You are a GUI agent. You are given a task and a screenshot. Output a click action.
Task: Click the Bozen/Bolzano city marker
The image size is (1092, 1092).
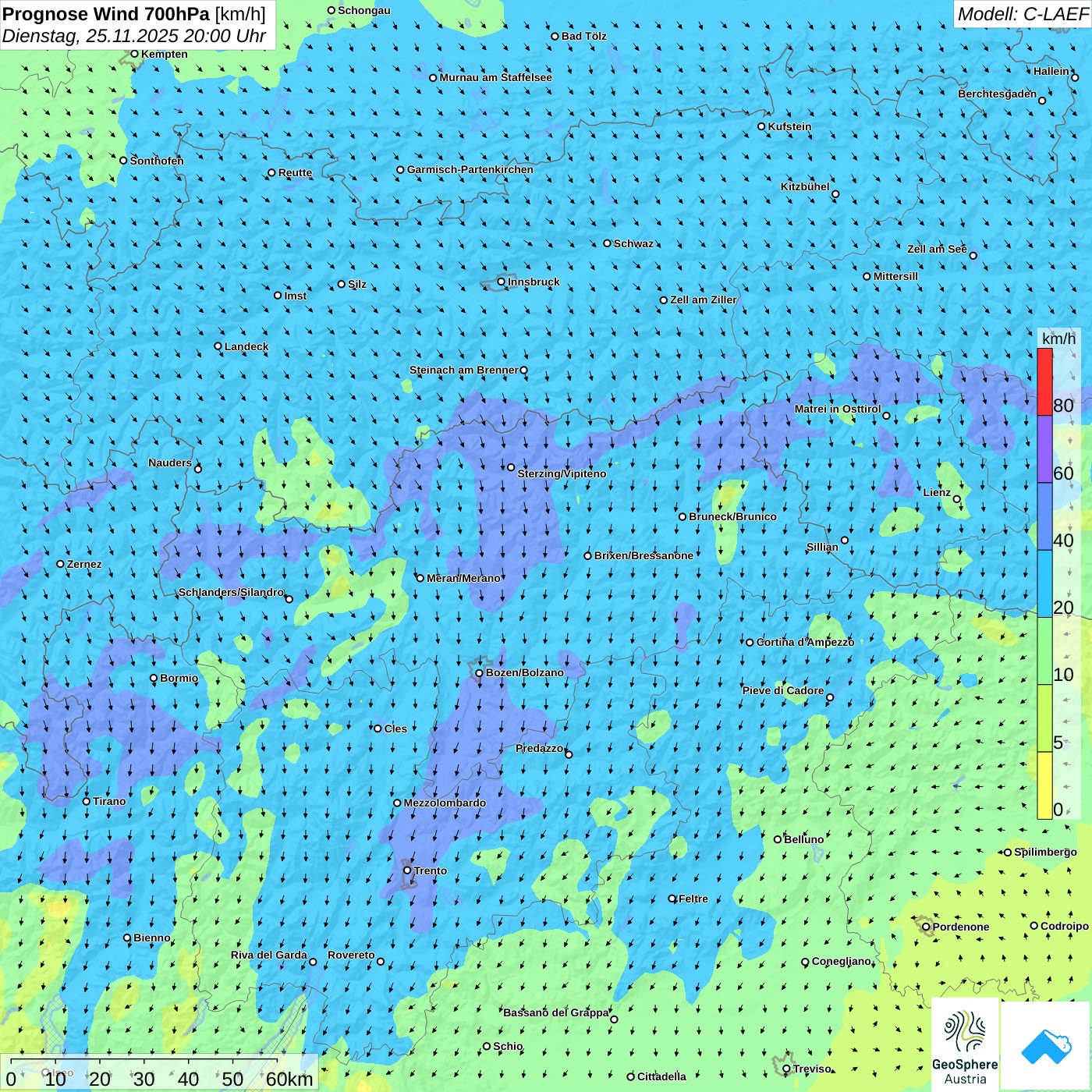[x=479, y=672]
